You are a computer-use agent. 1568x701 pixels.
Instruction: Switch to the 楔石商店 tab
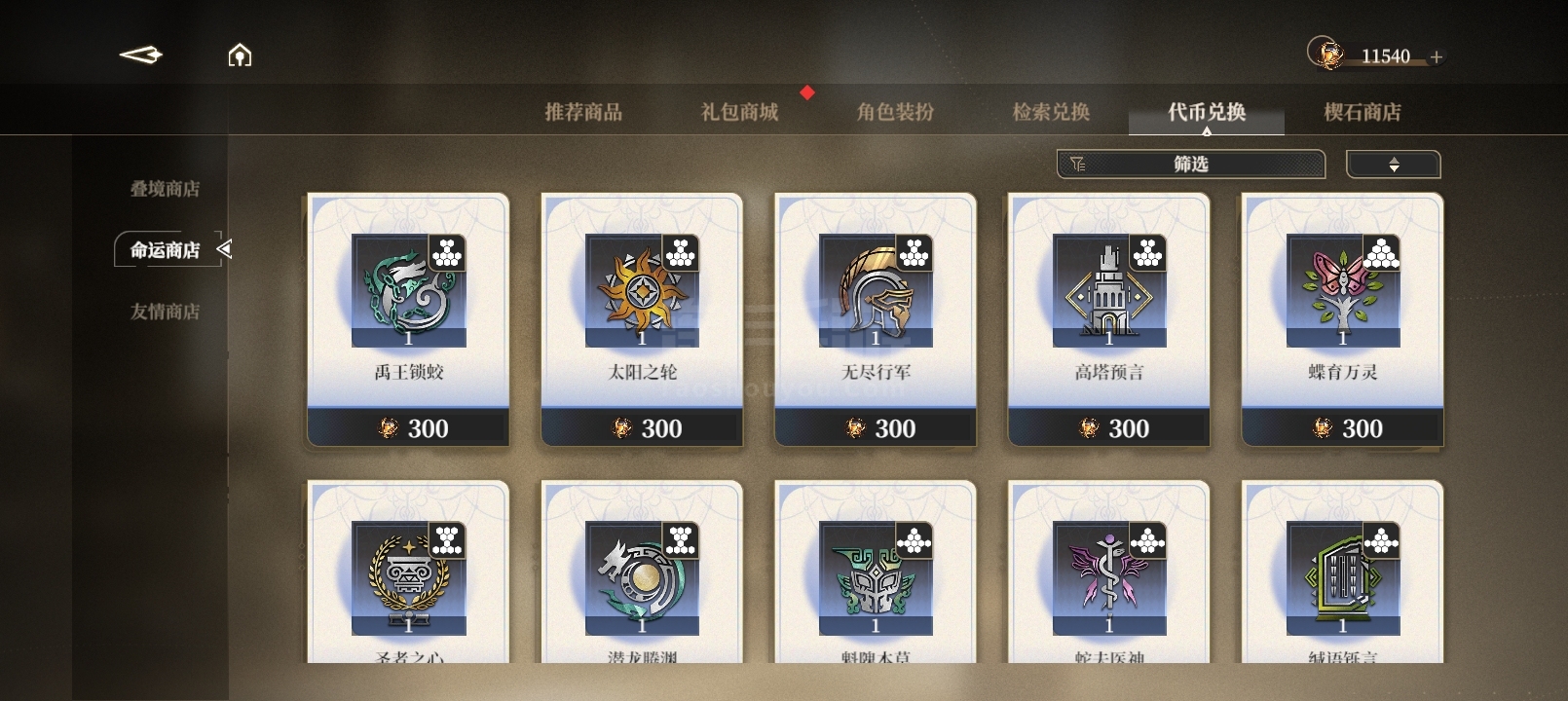[x=1363, y=112]
